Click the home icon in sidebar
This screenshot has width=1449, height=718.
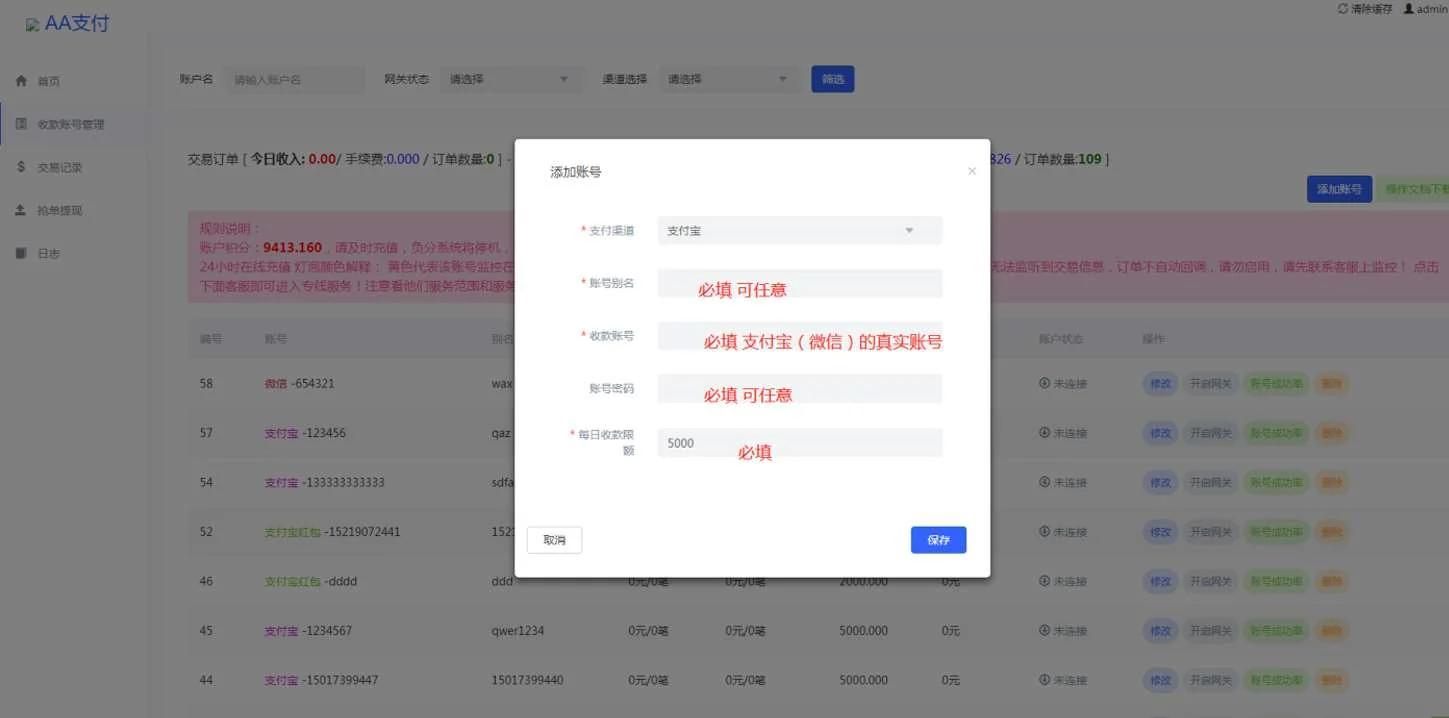tap(21, 81)
